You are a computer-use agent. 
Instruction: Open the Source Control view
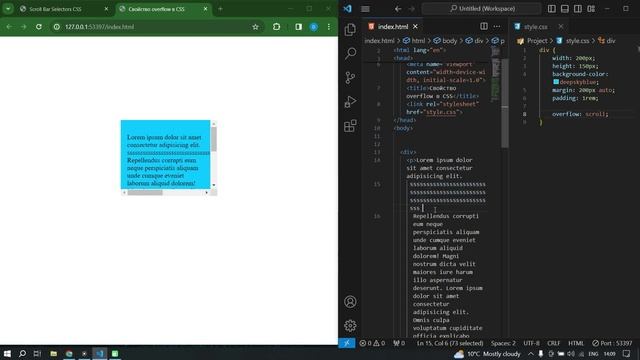[x=350, y=78]
